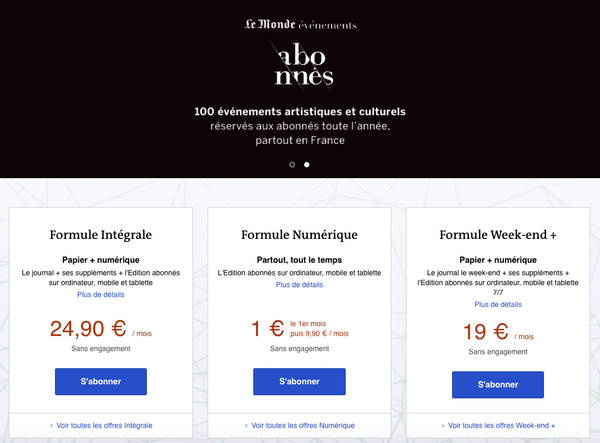
Task: Open Plus de détails for Formule Week-end +
Action: (498, 304)
